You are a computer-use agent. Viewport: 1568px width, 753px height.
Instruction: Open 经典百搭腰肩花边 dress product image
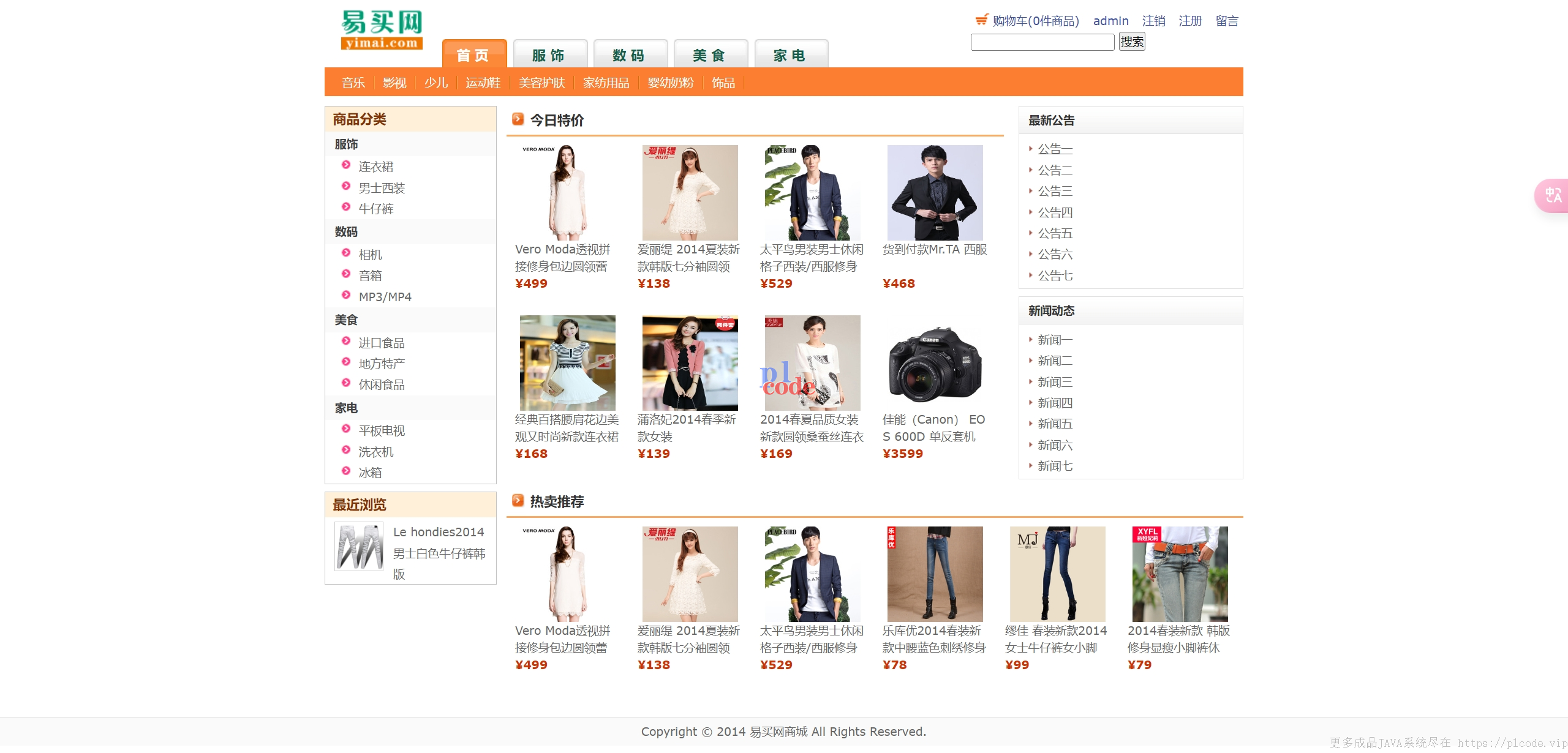[x=568, y=363]
